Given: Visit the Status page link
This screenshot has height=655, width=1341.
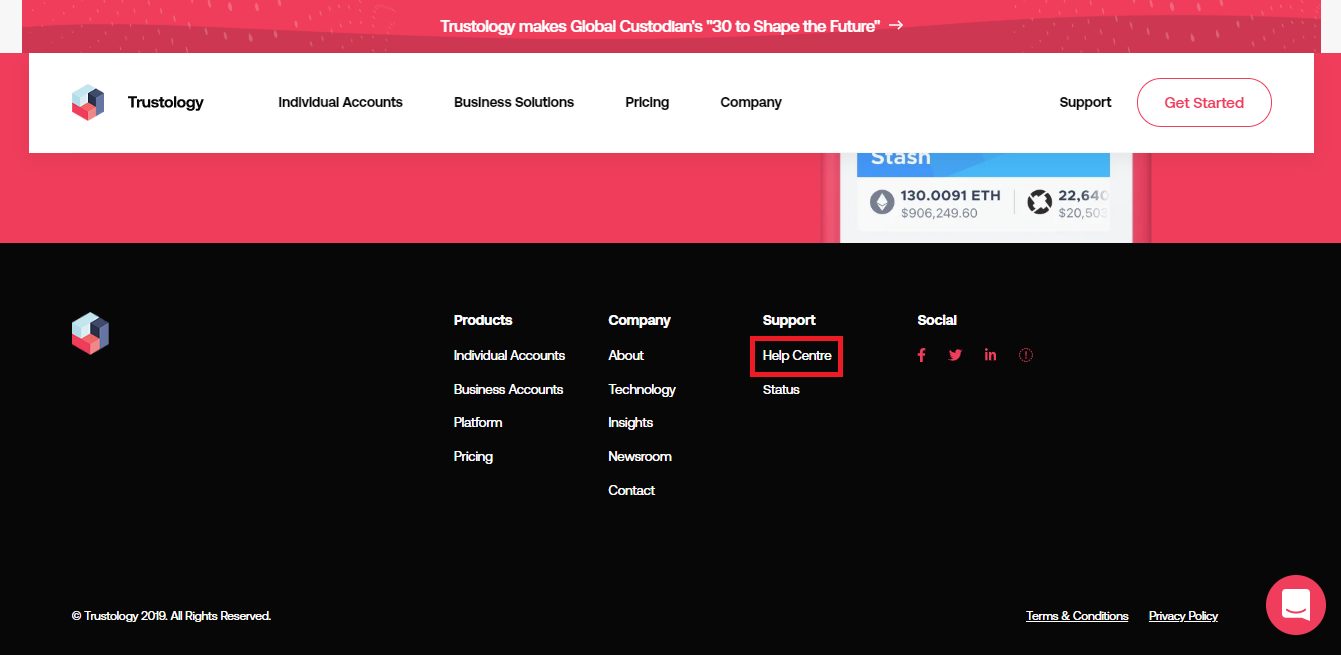Looking at the screenshot, I should pyautogui.click(x=781, y=389).
